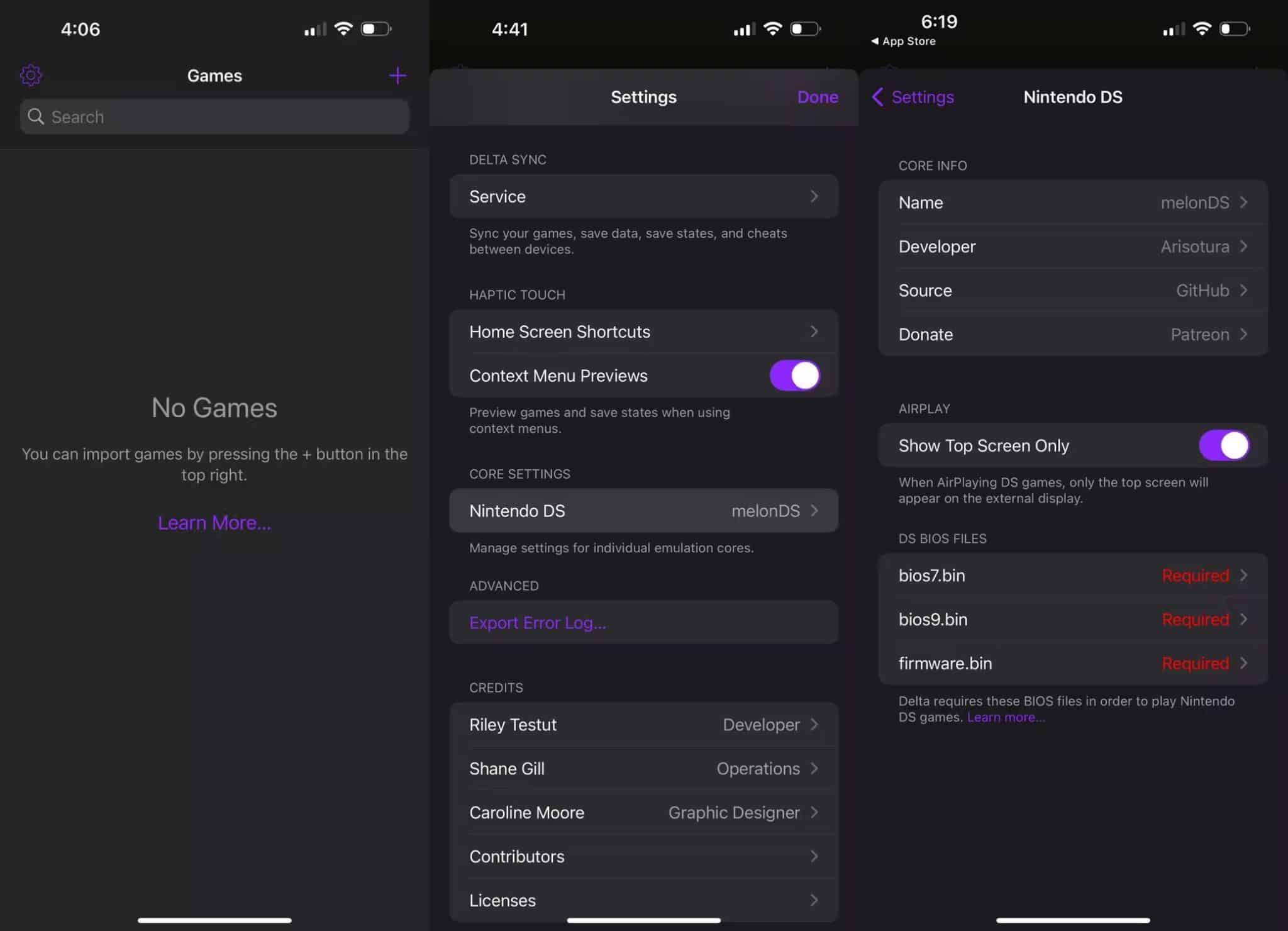Select the bios7.bin required file row
The image size is (1288, 931).
(1073, 576)
